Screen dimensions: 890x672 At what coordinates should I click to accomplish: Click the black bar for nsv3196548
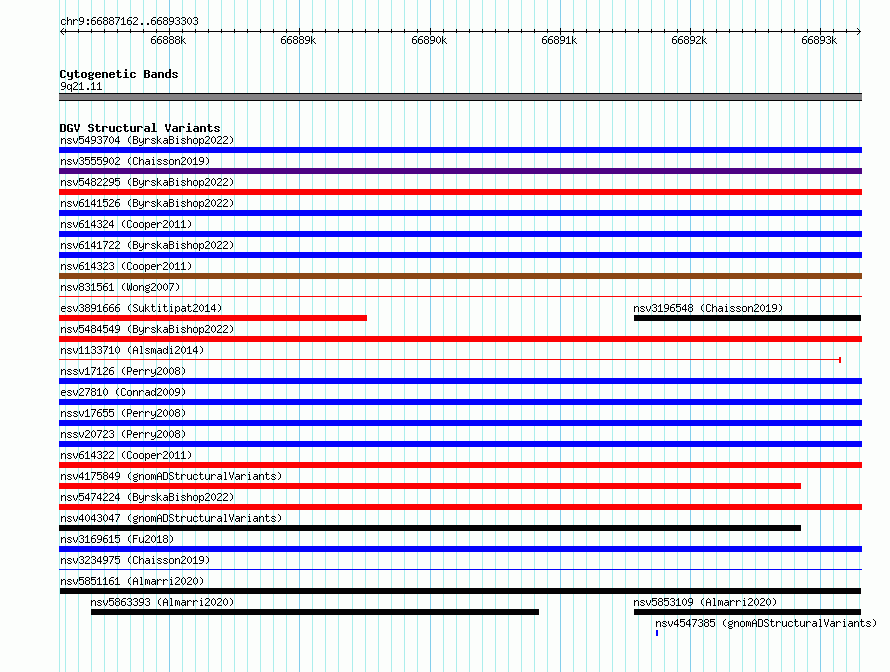pyautogui.click(x=748, y=318)
